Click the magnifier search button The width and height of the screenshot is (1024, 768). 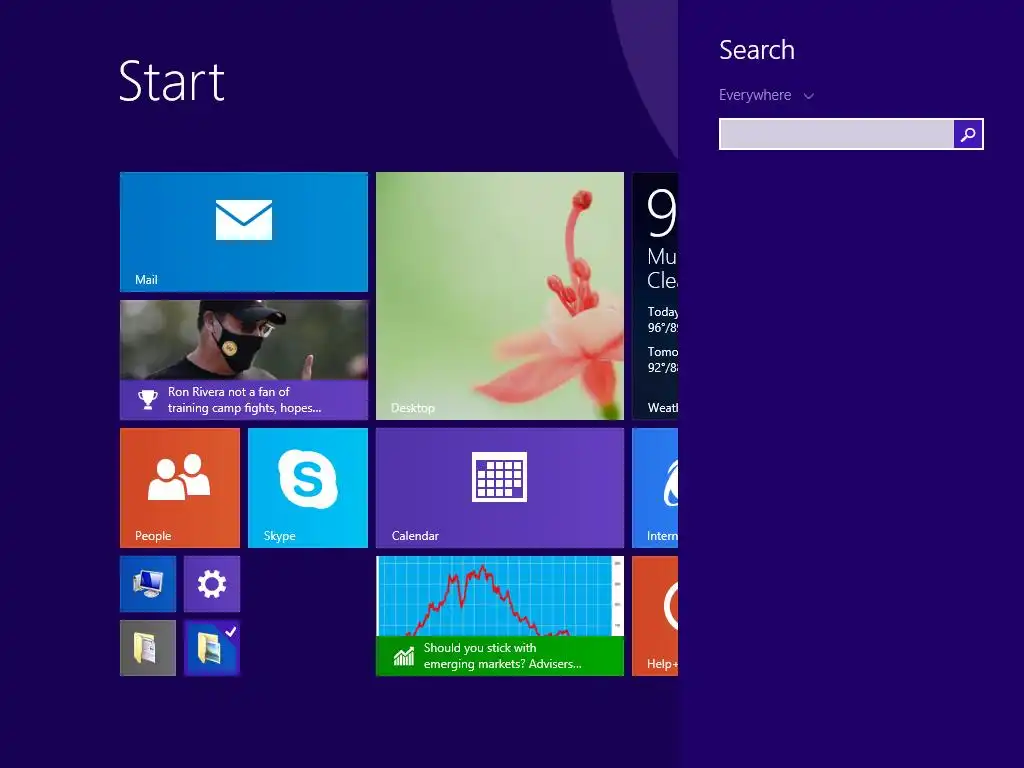click(968, 134)
